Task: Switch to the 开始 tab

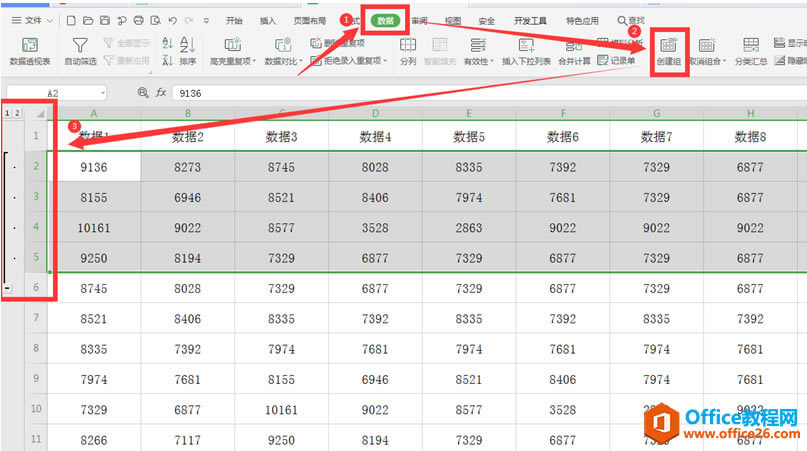Action: pyautogui.click(x=234, y=21)
